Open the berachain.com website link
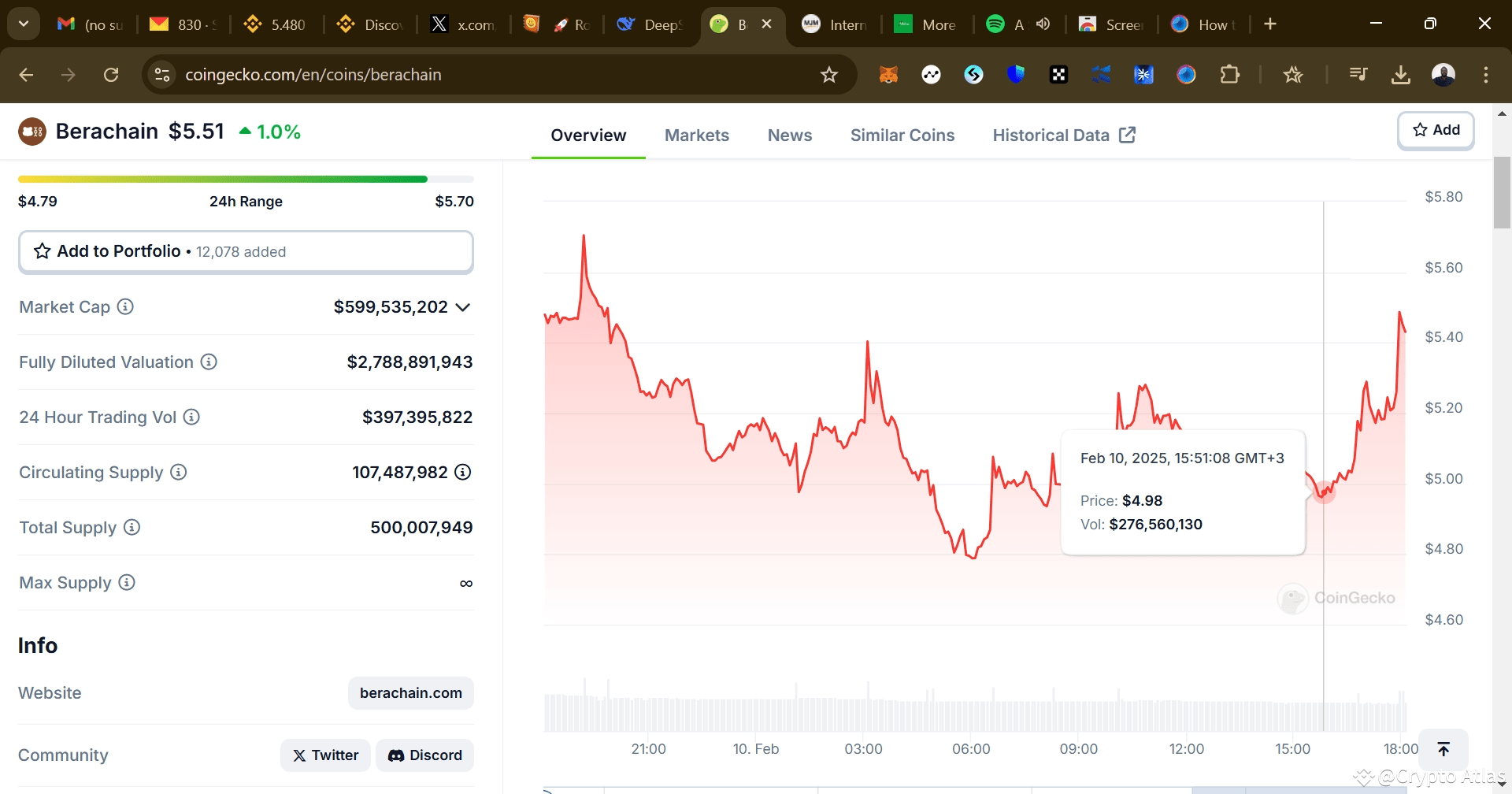Viewport: 1512px width, 794px height. (411, 693)
